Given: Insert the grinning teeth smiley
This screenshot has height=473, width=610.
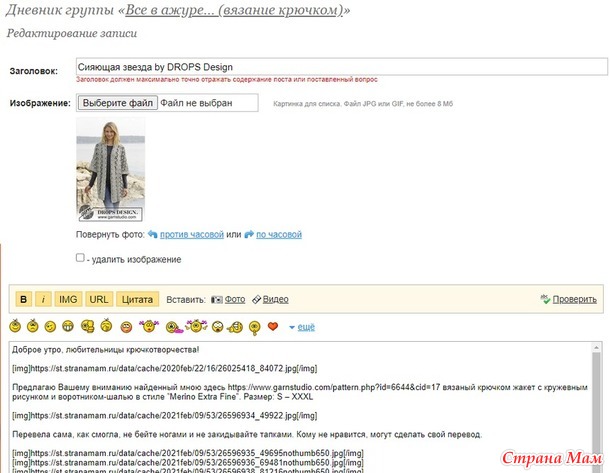Looking at the screenshot, I should pyautogui.click(x=68, y=326).
